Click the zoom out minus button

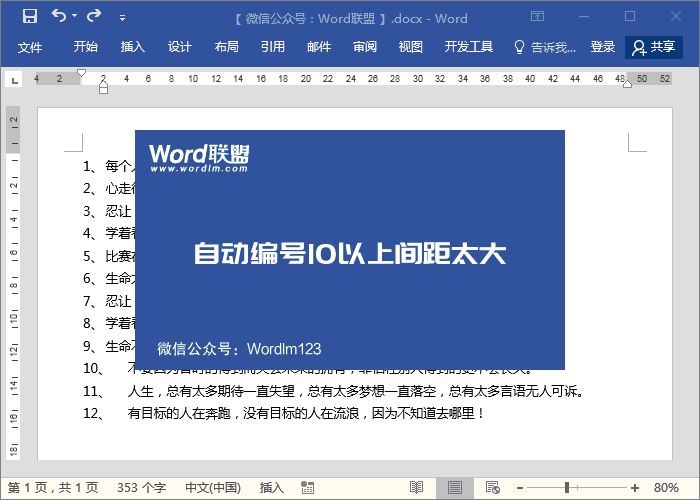pos(520,488)
